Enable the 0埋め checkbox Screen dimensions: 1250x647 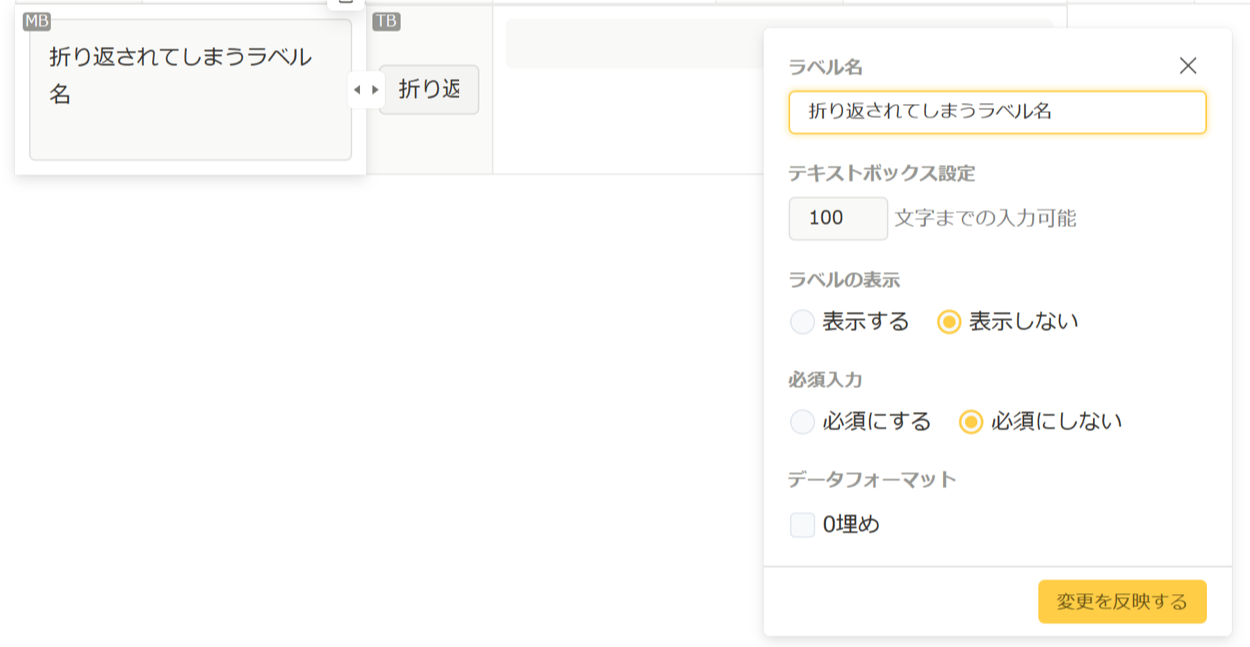802,525
